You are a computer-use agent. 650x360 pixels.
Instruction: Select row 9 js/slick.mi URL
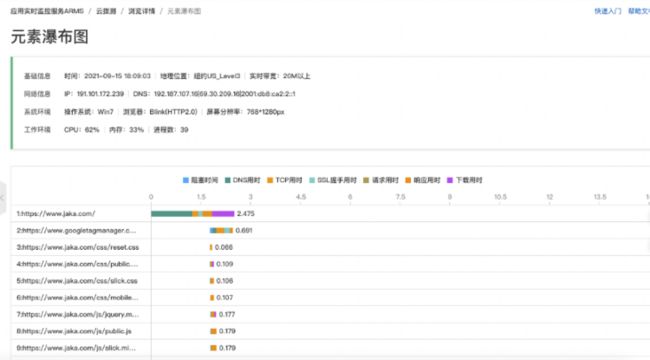[x=76, y=348]
